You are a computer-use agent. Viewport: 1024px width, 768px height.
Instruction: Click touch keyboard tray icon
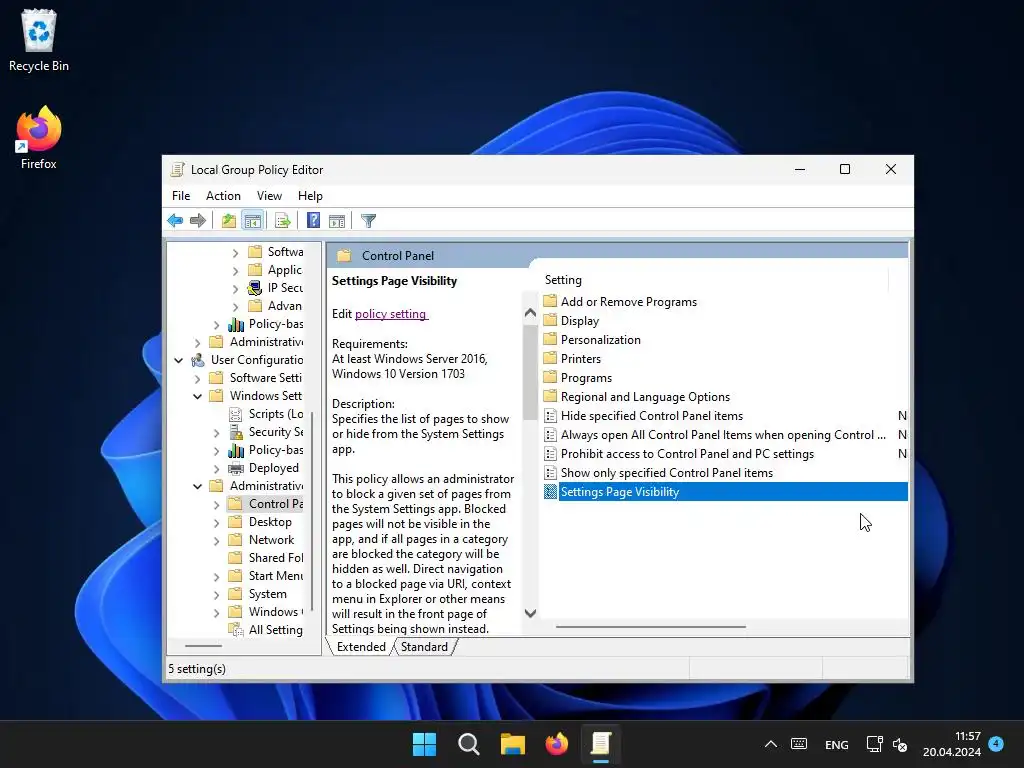click(799, 744)
